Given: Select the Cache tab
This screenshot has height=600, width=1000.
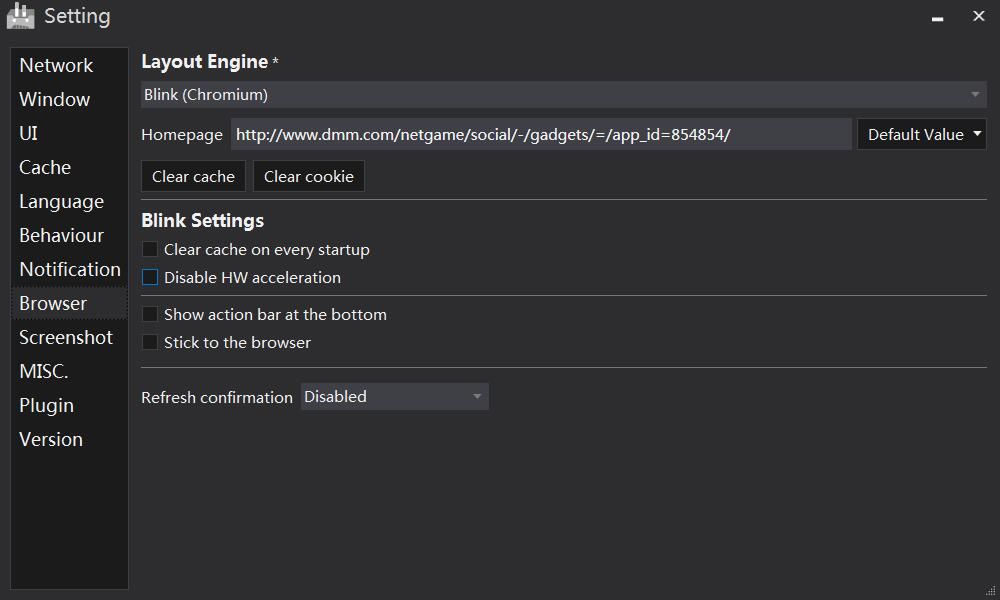Looking at the screenshot, I should coord(70,167).
